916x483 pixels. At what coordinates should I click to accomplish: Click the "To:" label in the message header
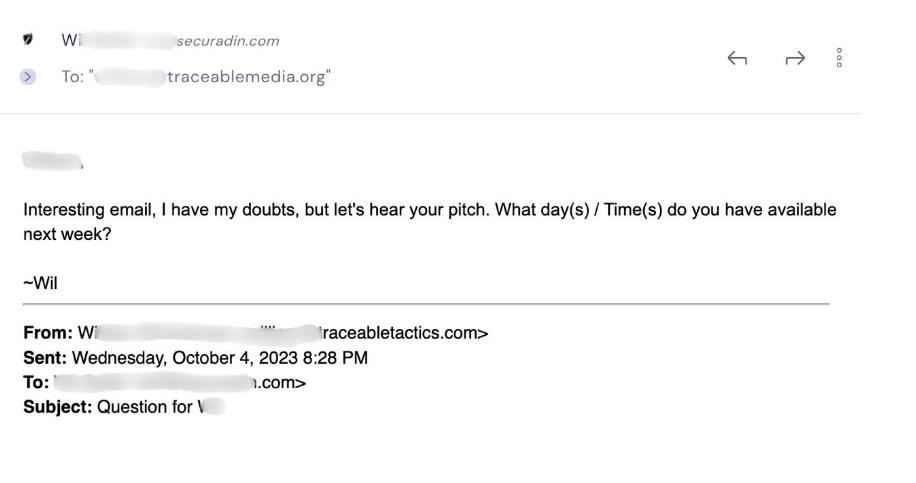(72, 77)
